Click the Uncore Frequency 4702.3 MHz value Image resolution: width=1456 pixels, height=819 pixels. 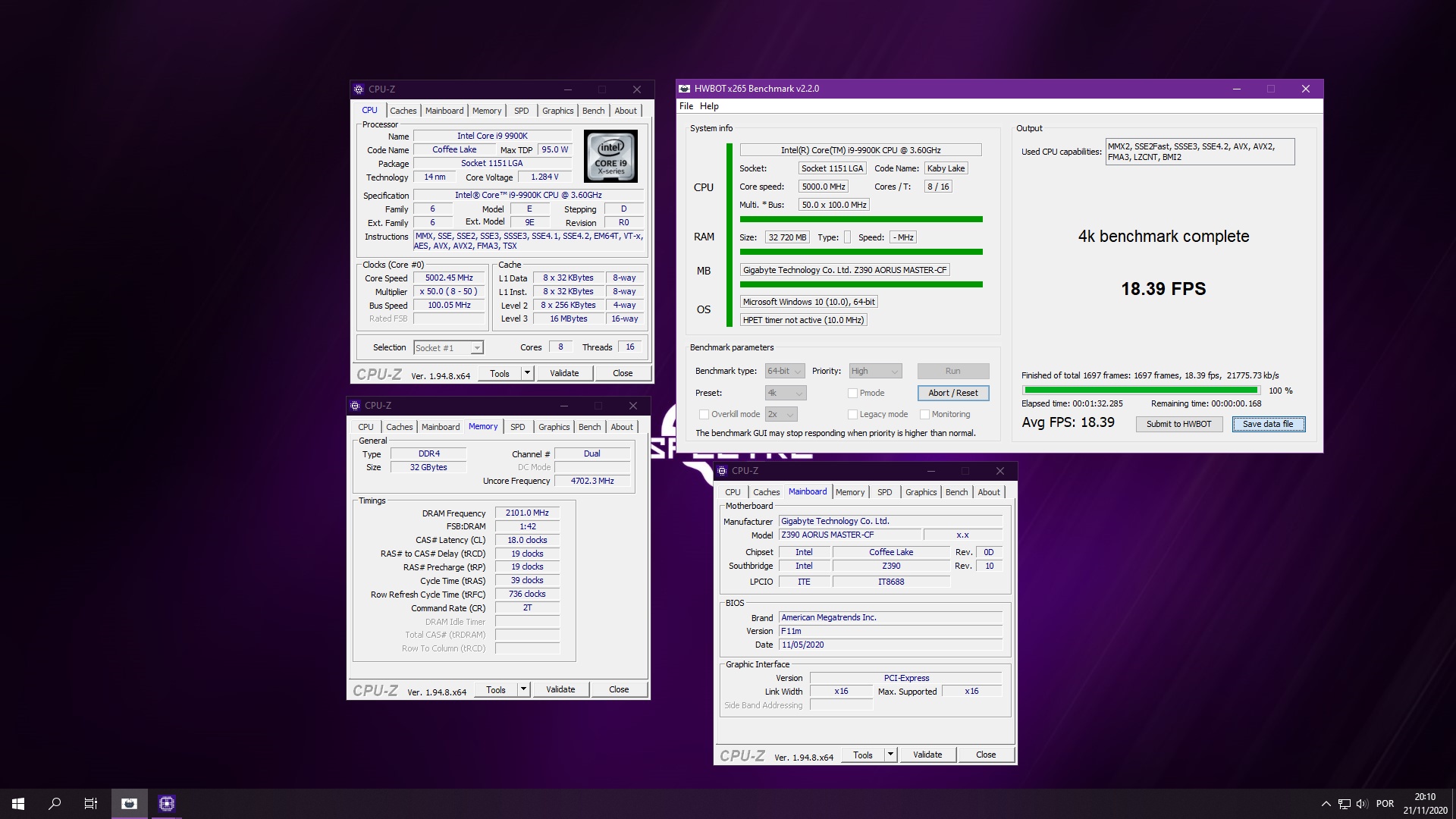pos(592,482)
